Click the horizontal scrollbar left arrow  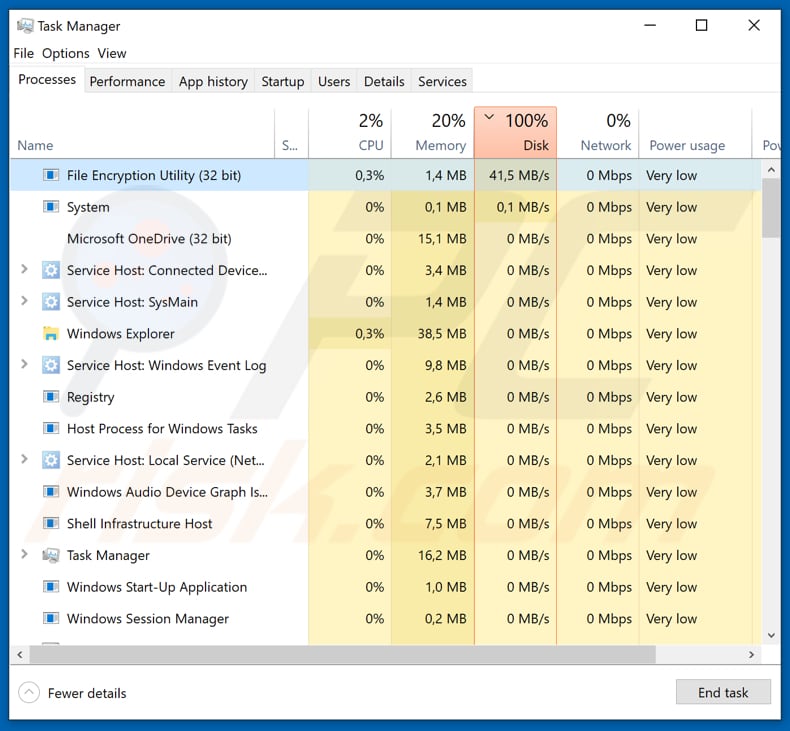[x=20, y=655]
